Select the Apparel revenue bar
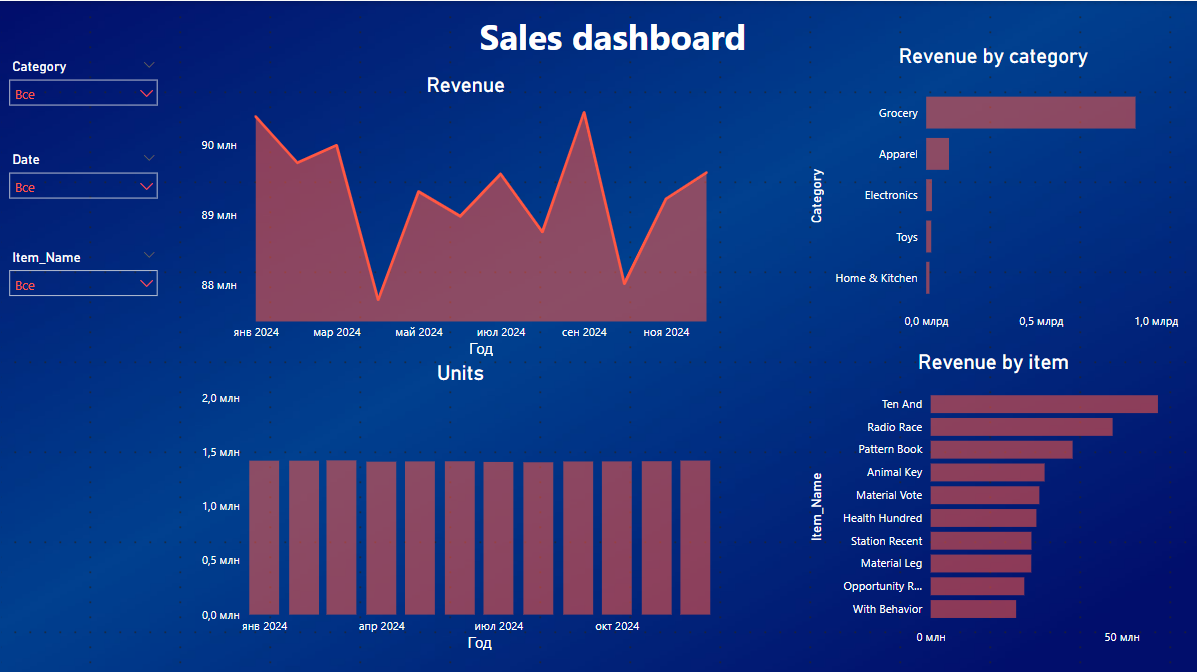This screenshot has height=672, width=1197. [937, 153]
